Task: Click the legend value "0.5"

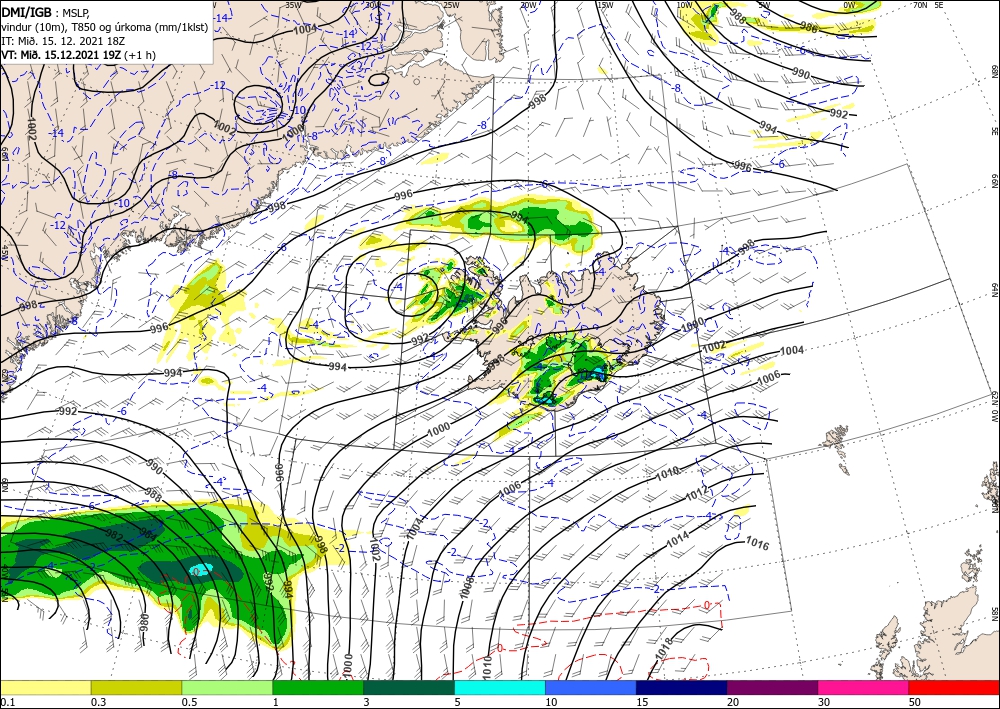Action: coord(189,702)
